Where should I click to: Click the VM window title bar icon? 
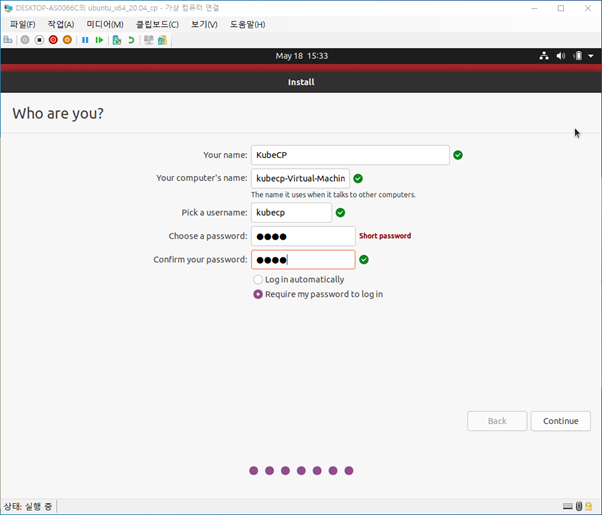tap(8, 8)
